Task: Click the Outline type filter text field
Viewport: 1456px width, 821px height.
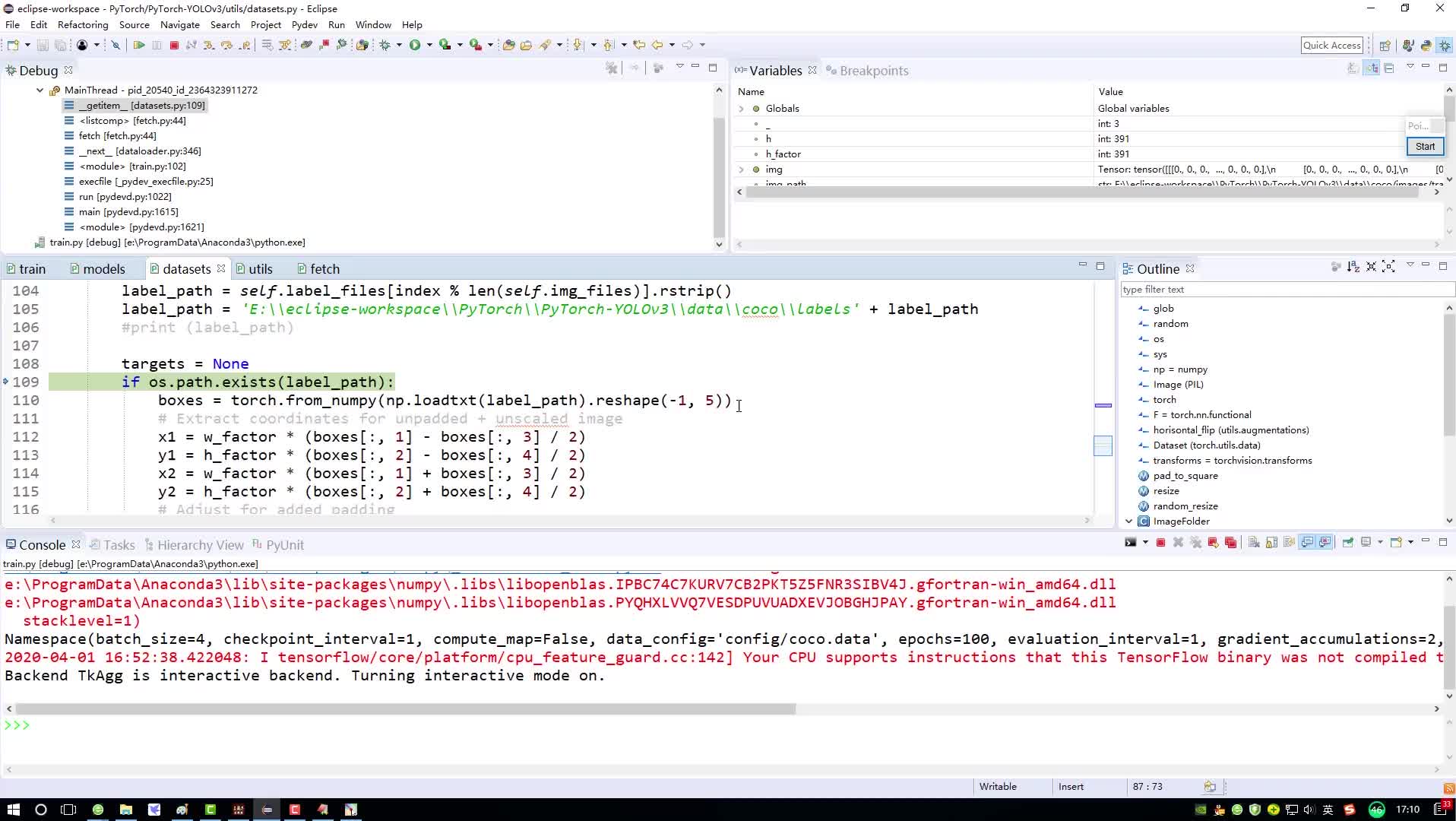Action: [1287, 290]
